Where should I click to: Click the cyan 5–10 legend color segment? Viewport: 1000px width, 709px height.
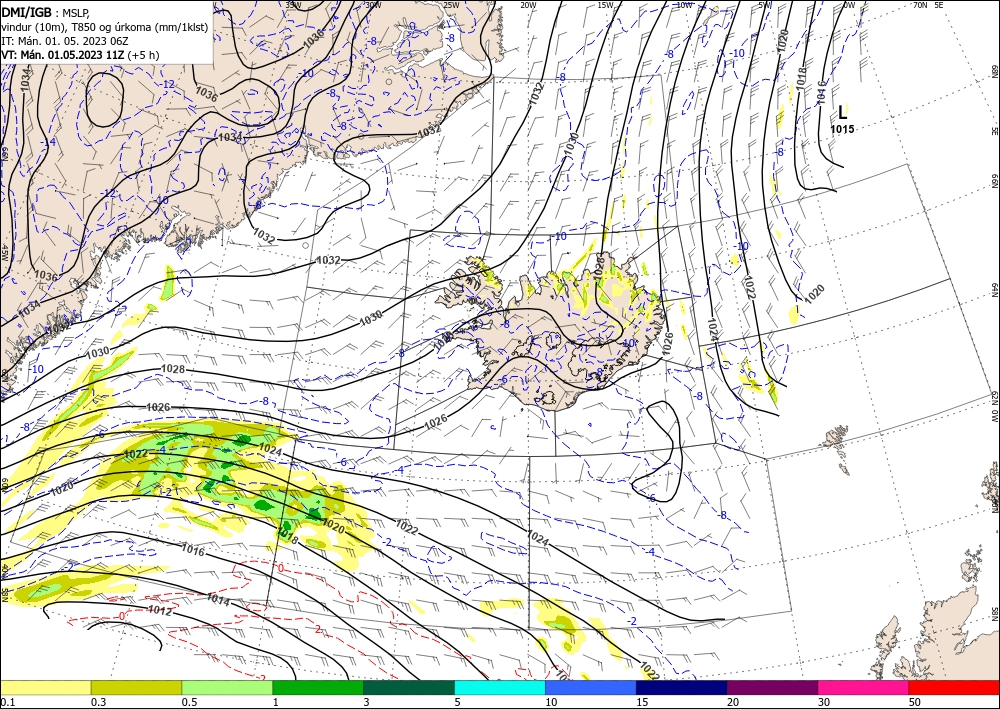point(500,687)
